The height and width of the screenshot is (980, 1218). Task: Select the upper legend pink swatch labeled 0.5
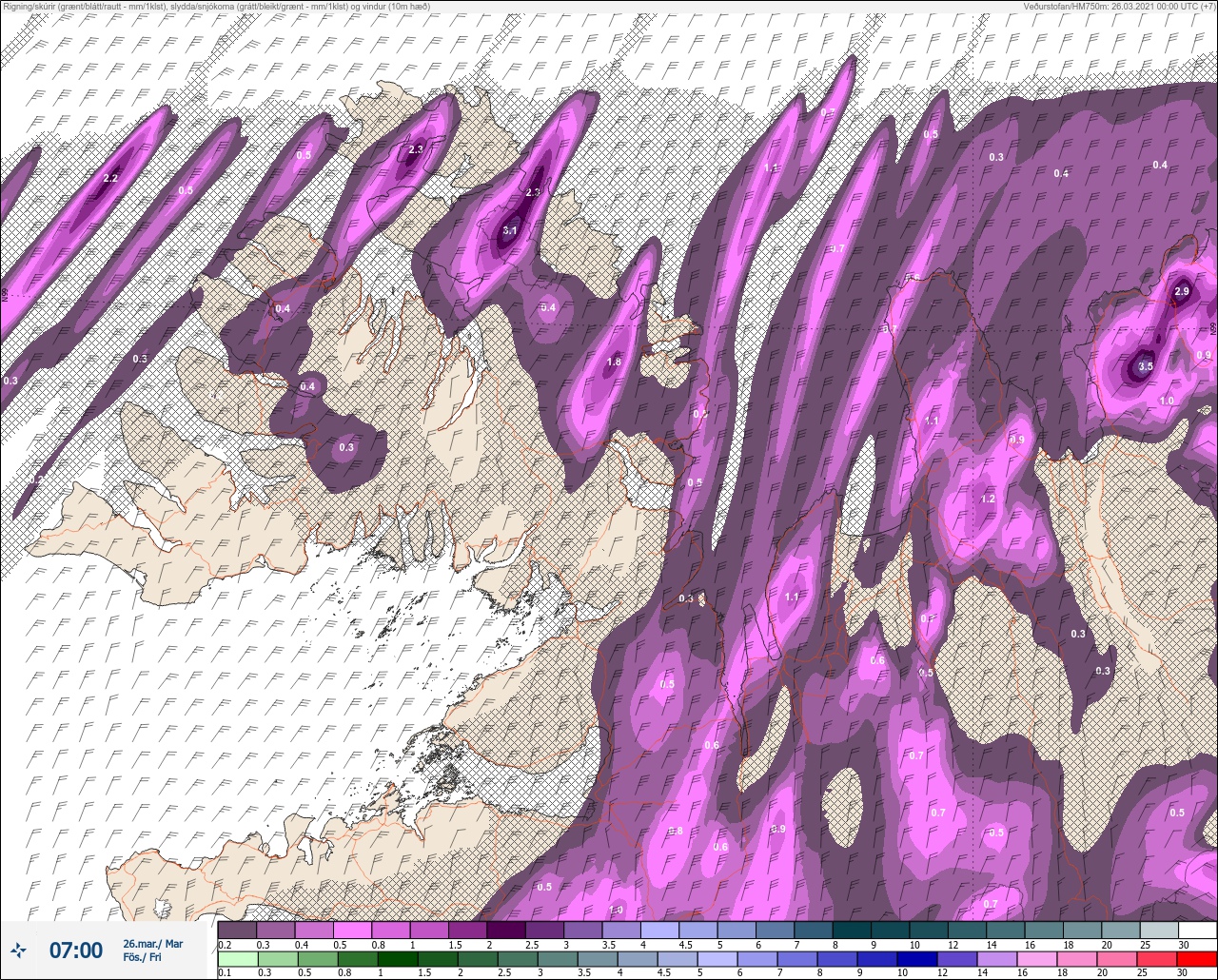click(x=352, y=930)
